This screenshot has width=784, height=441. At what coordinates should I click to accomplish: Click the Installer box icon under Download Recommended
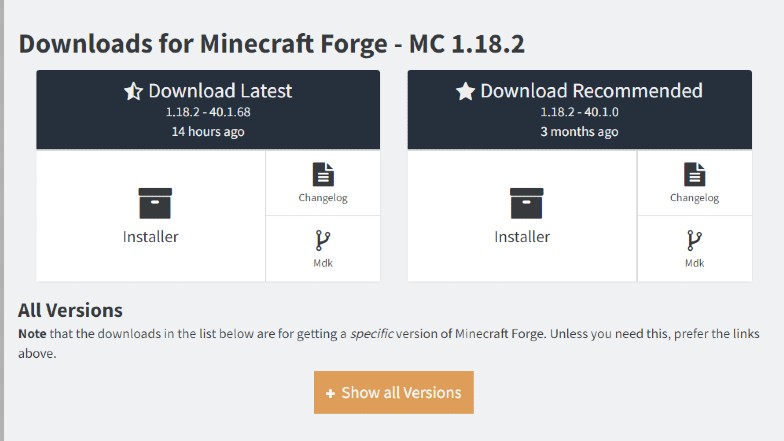pyautogui.click(x=526, y=203)
